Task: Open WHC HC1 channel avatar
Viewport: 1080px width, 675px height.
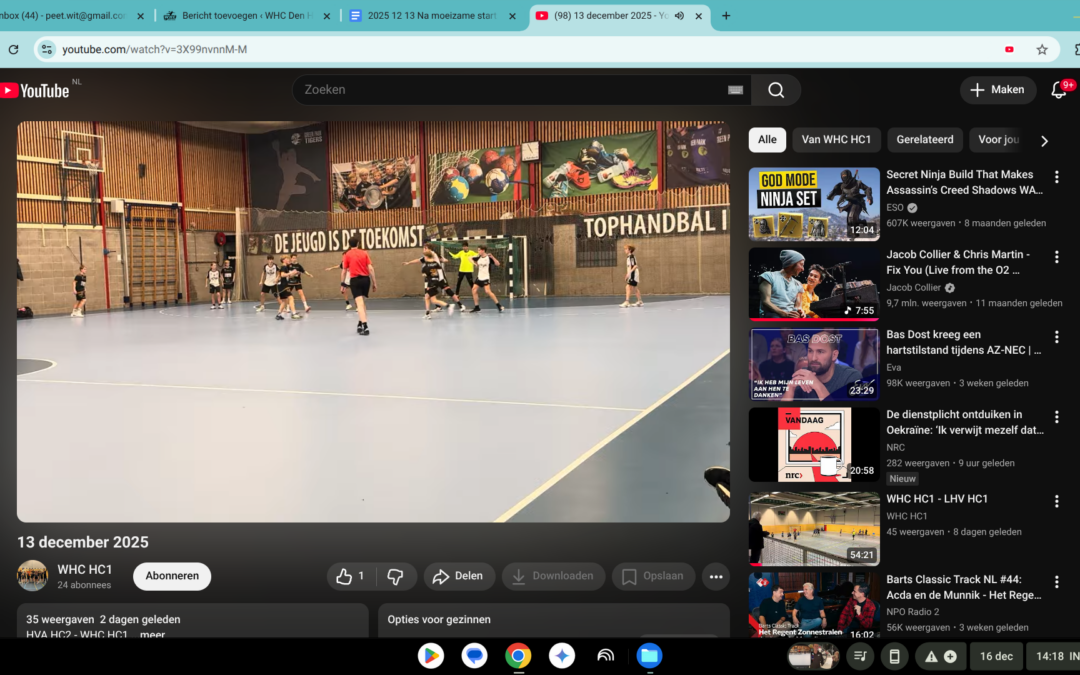Action: coord(32,576)
